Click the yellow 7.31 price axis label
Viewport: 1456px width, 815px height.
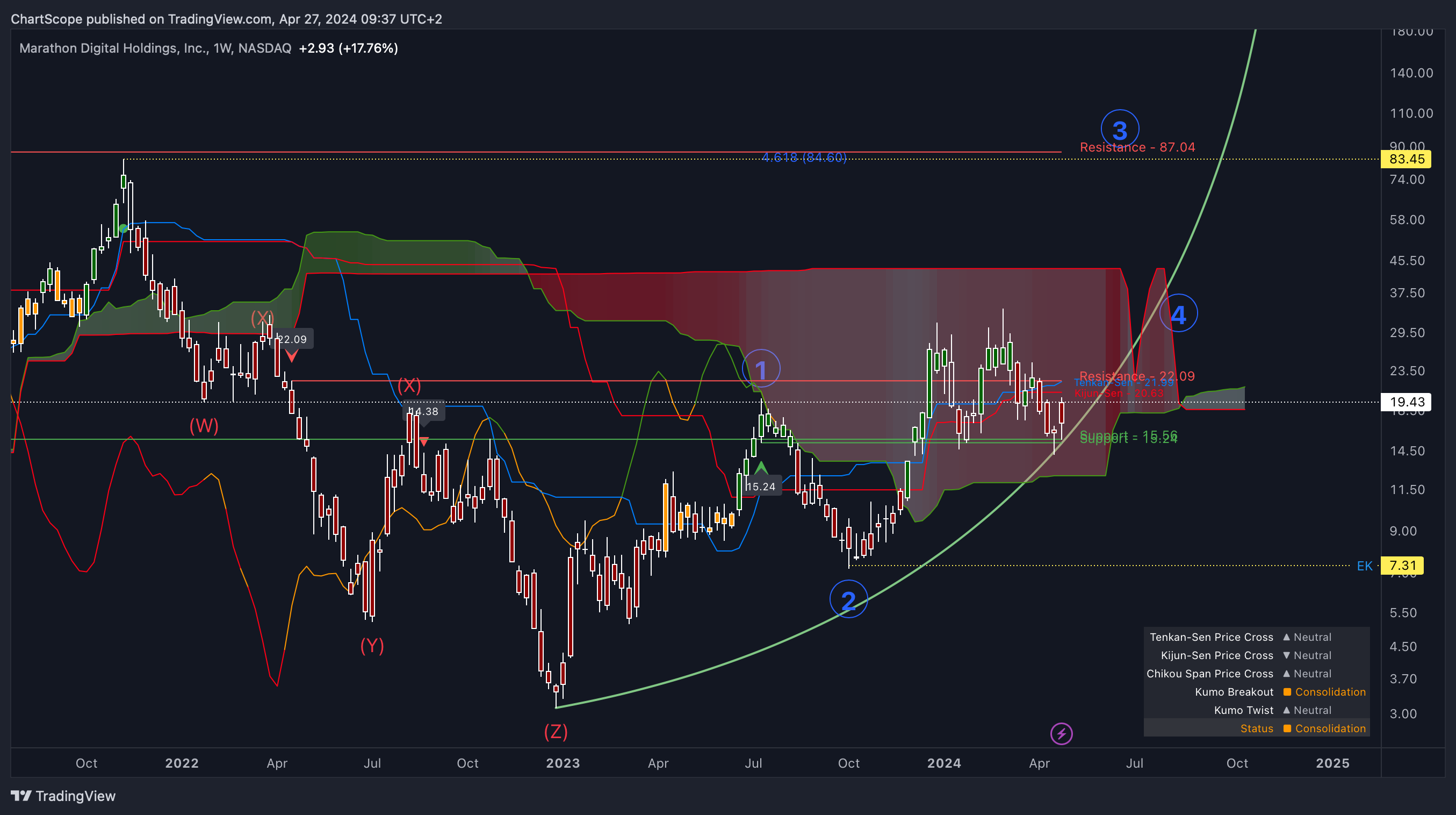click(x=1402, y=565)
